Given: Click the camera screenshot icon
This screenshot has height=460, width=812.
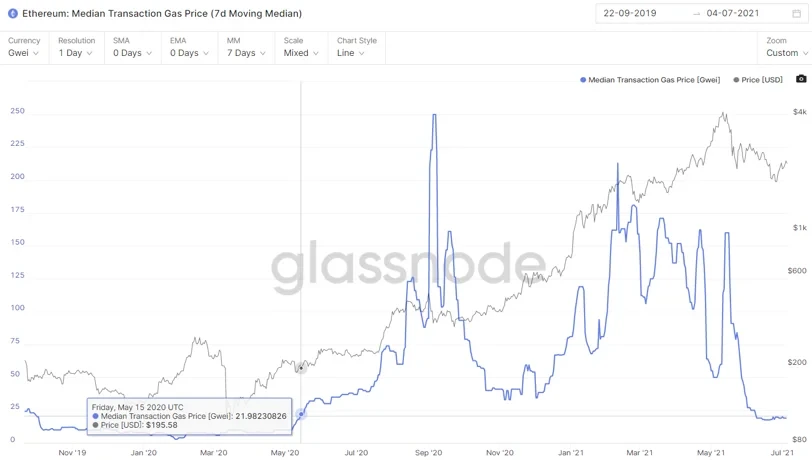Looking at the screenshot, I should (x=801, y=79).
